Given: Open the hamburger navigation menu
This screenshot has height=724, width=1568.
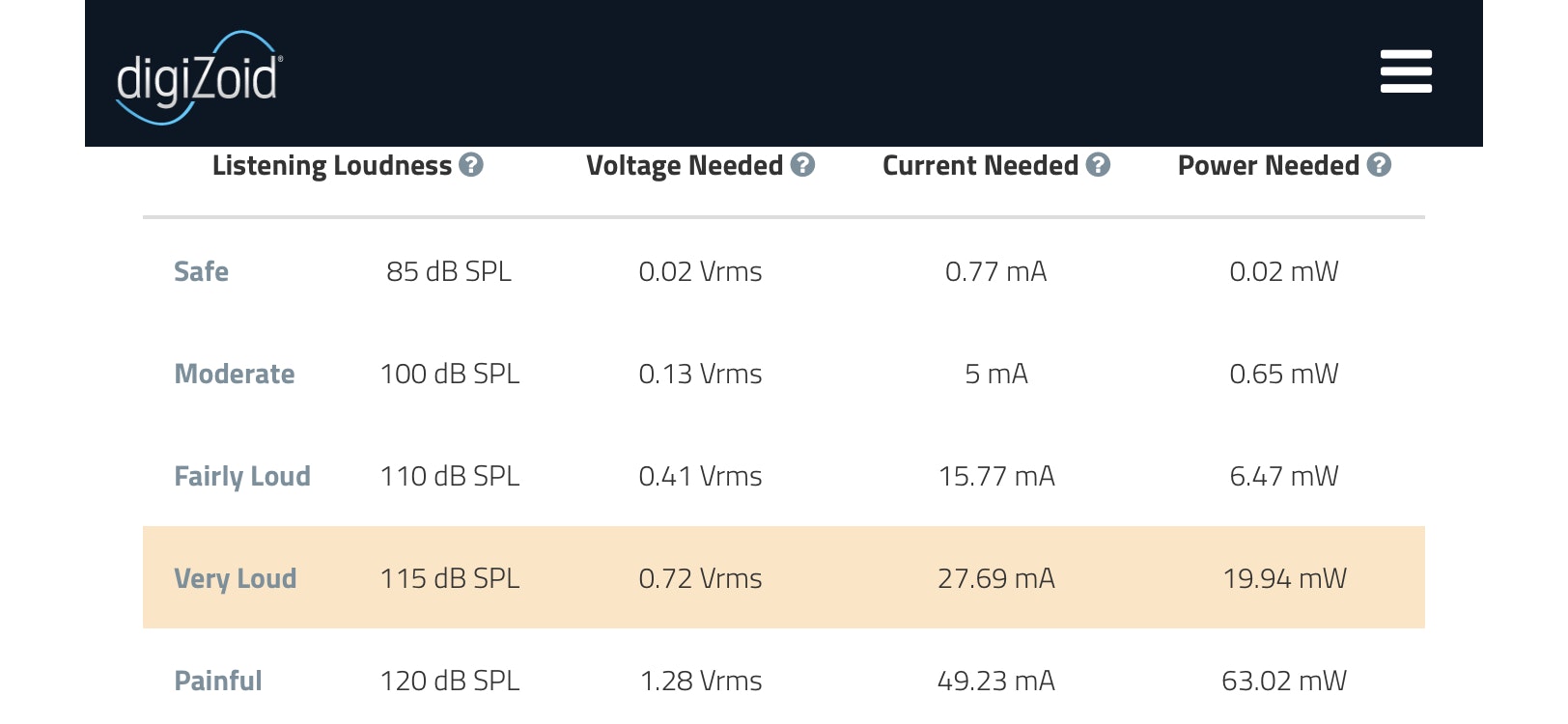Looking at the screenshot, I should pyautogui.click(x=1405, y=71).
